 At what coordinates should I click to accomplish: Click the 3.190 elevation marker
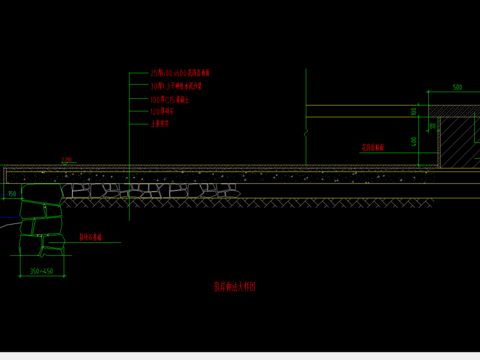point(67,160)
